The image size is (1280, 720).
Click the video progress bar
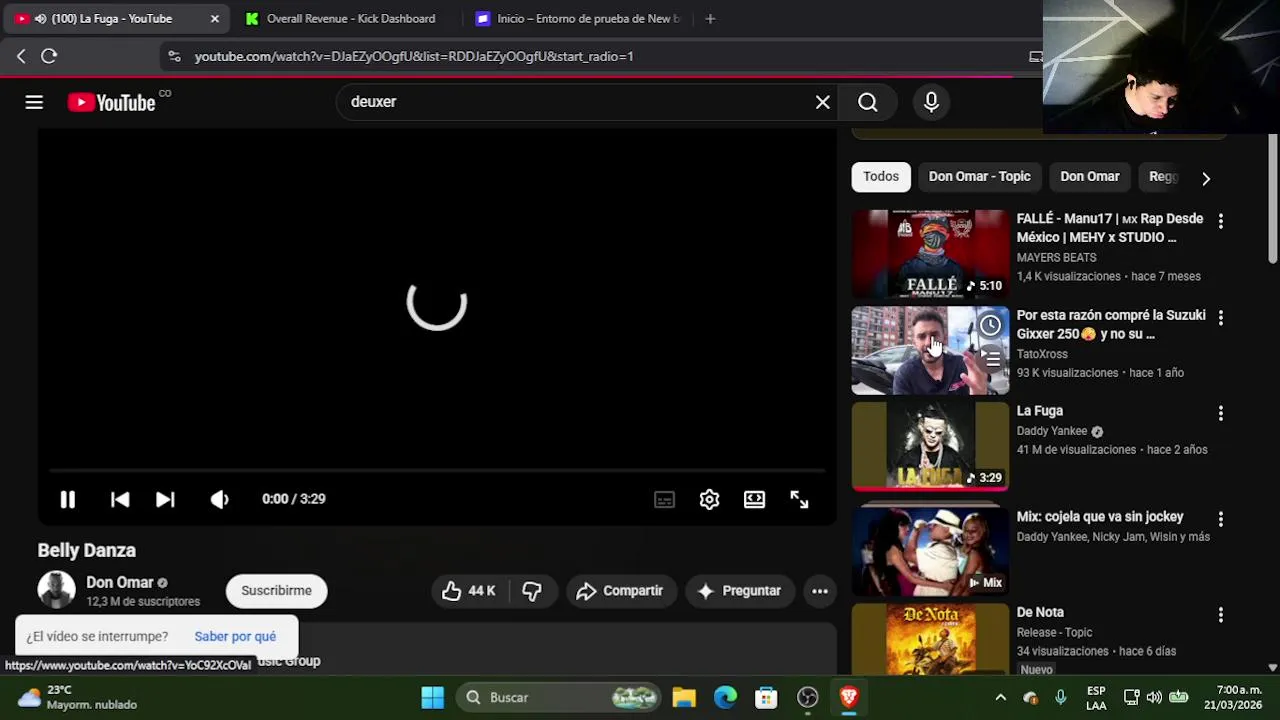(437, 470)
